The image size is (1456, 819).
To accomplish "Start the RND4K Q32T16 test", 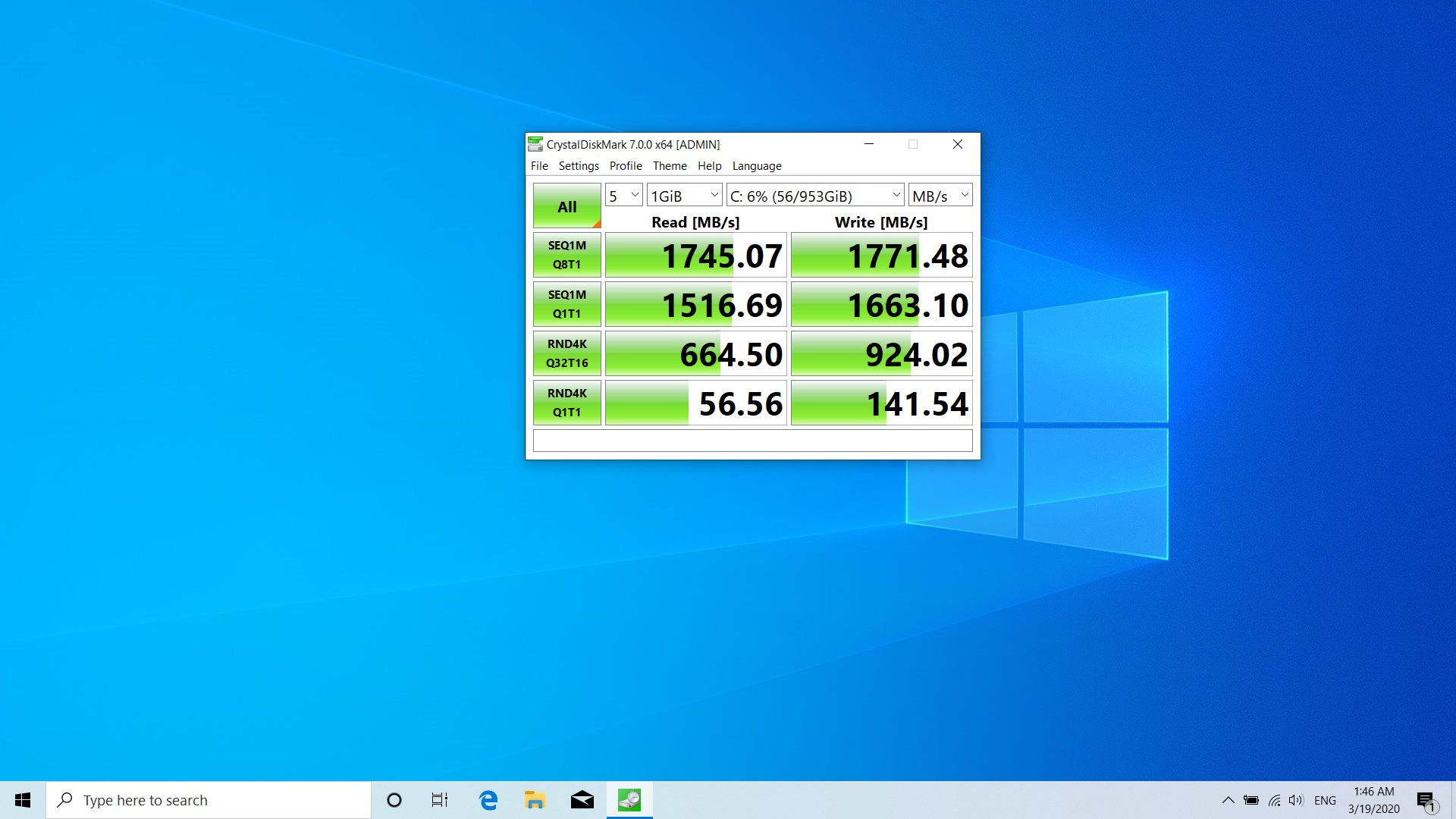I will [566, 353].
